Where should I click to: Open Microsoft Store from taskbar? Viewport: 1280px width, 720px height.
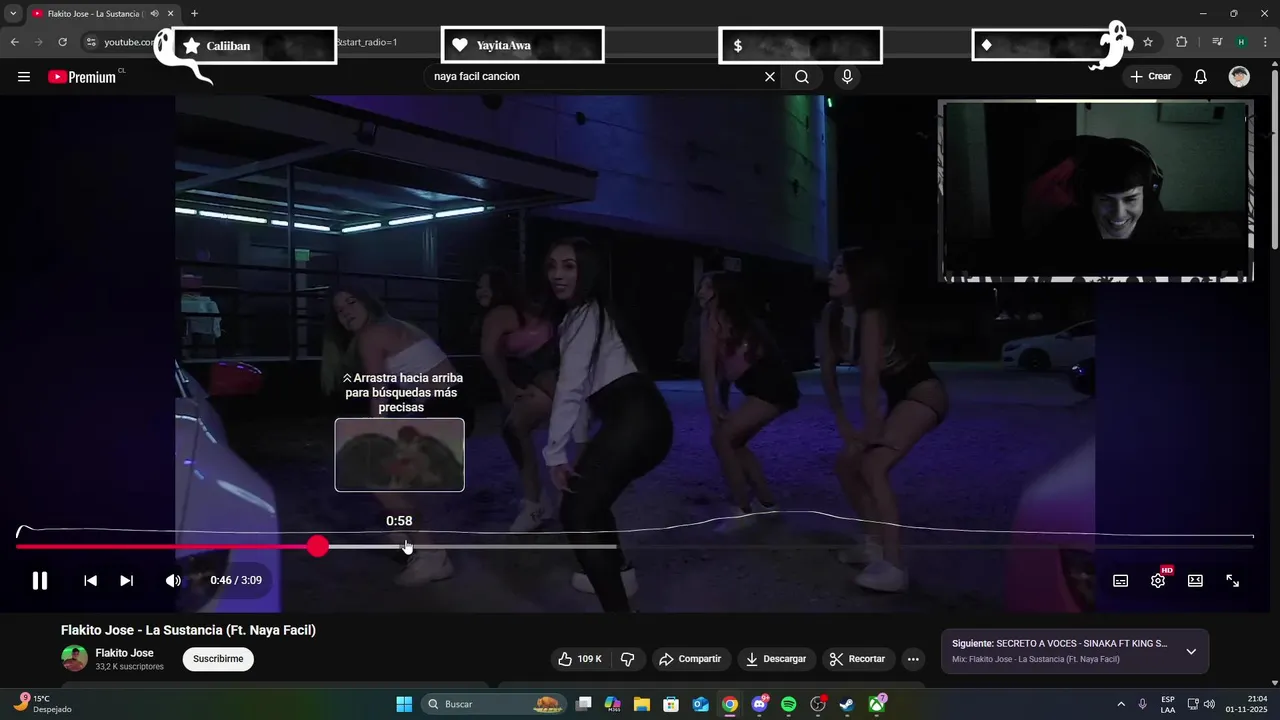(671, 704)
